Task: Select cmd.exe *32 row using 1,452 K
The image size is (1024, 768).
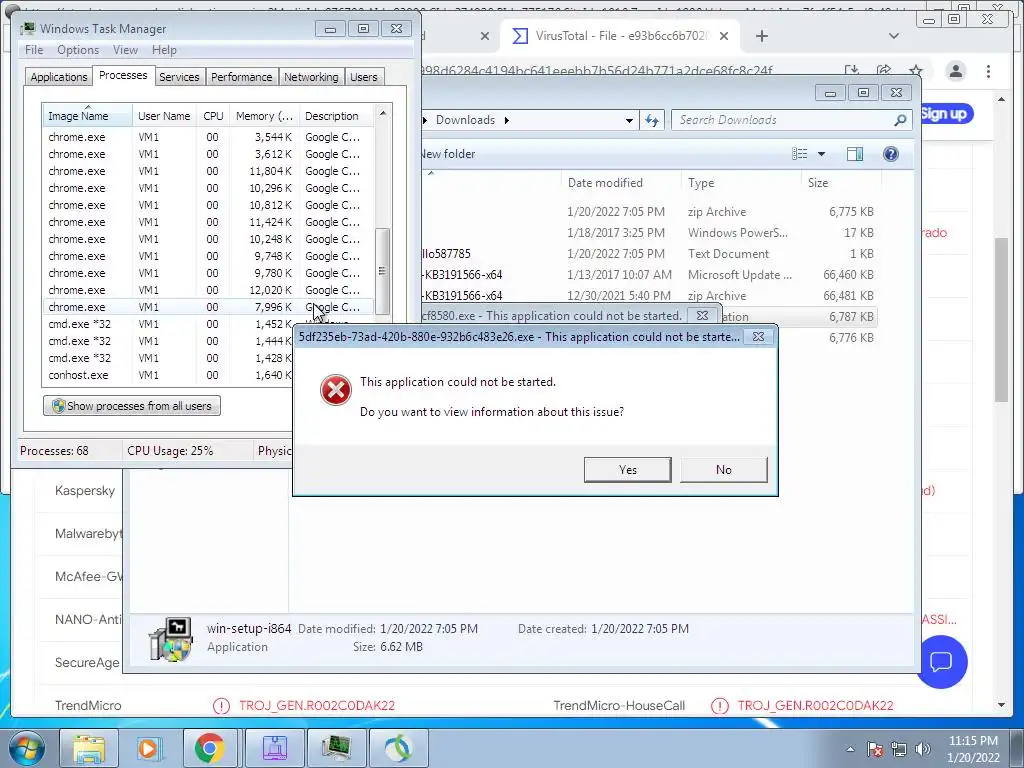Action: 167,324
